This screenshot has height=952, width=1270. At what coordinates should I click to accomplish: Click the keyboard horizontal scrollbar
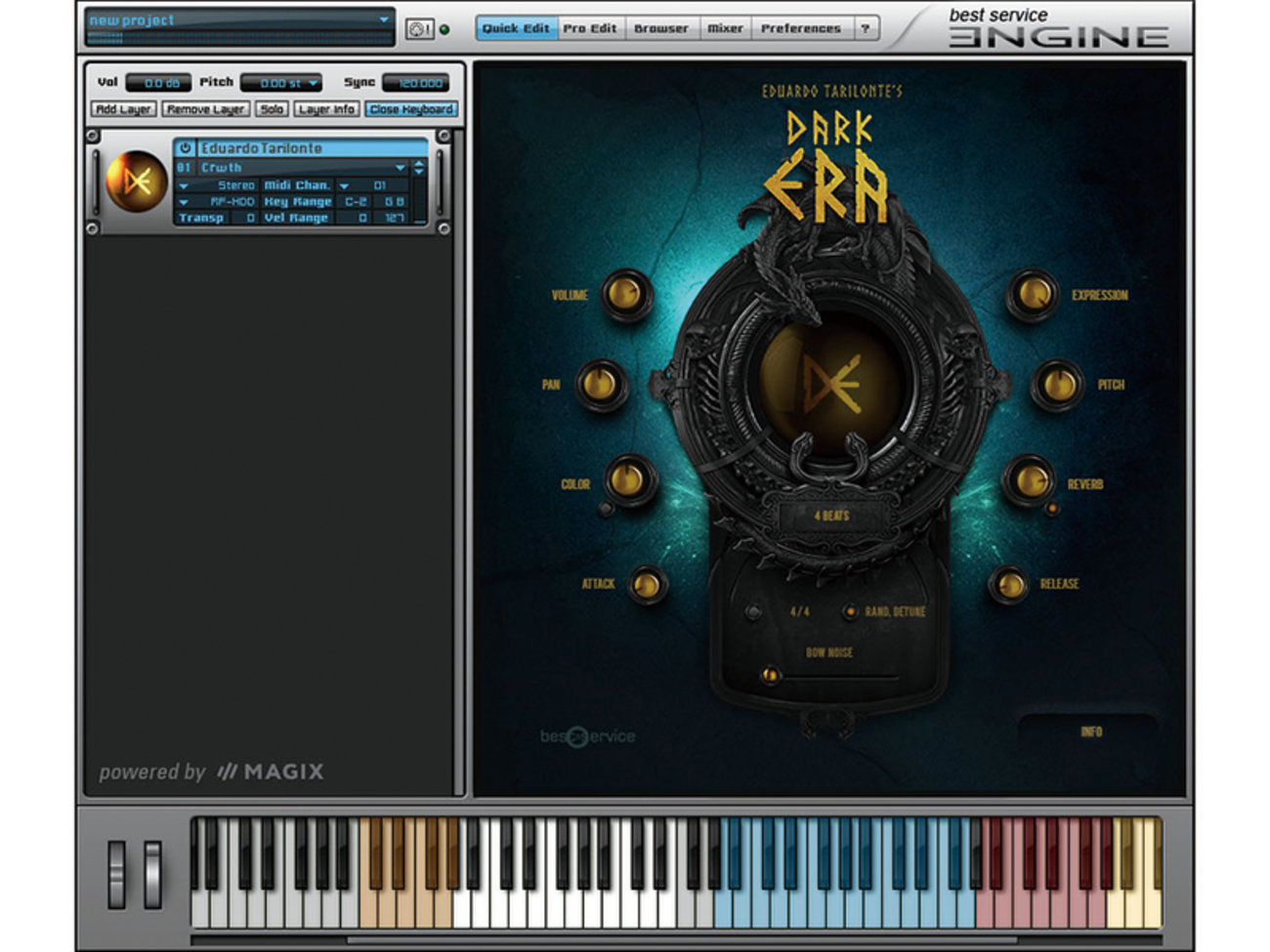point(681,939)
